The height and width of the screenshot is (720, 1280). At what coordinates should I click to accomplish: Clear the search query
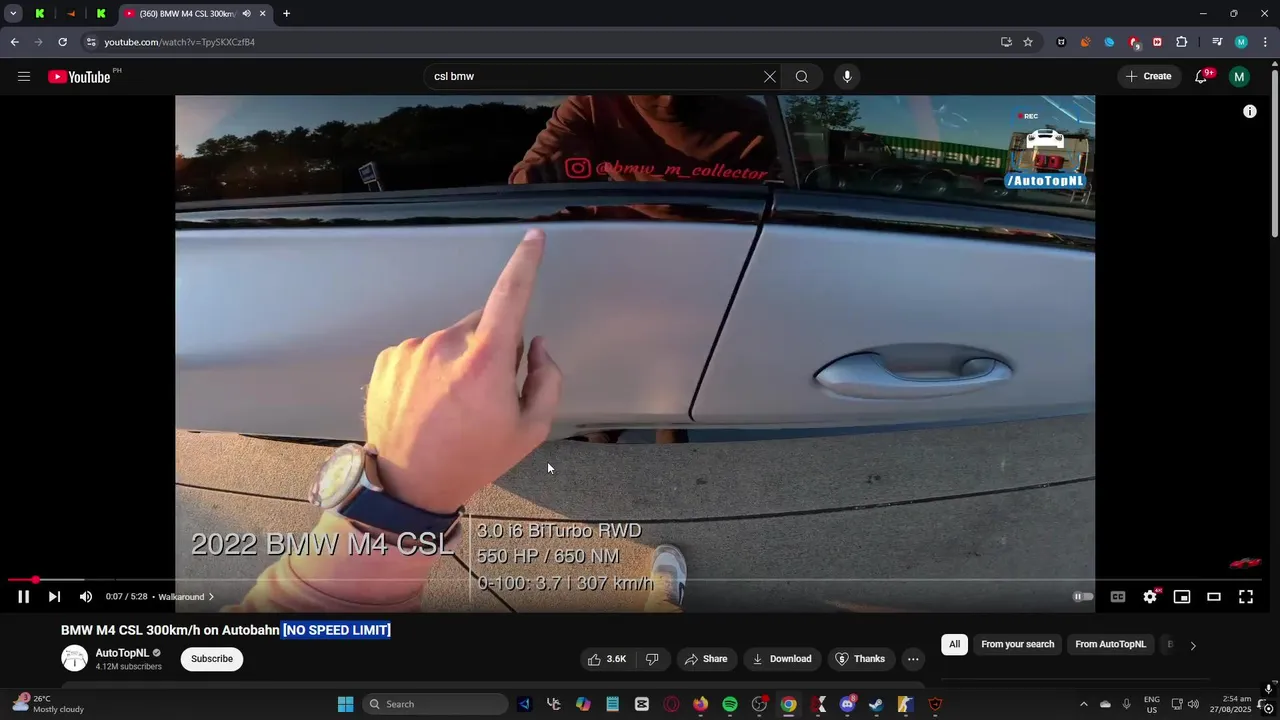(x=770, y=77)
